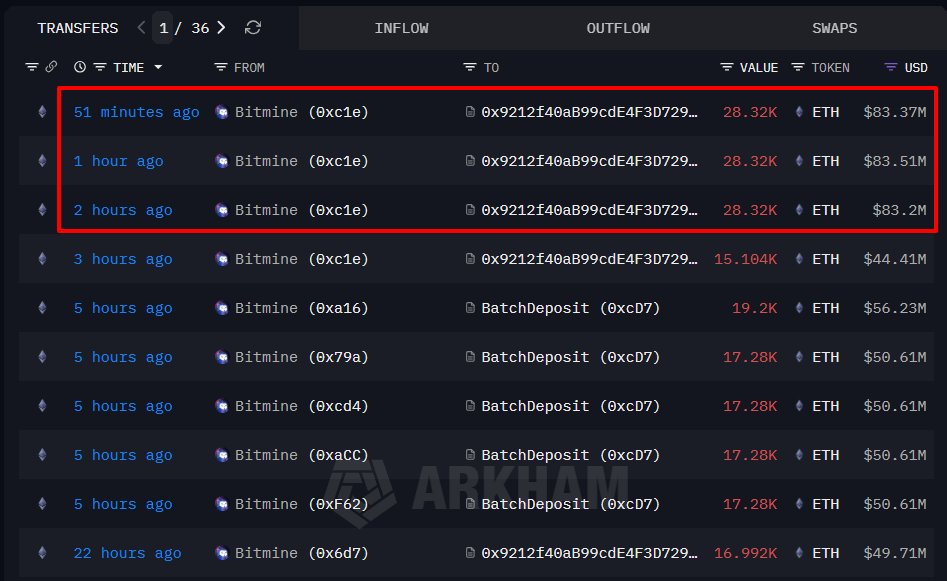
Task: Click Ethereum chain icon in 3 hours row
Action: [42, 258]
